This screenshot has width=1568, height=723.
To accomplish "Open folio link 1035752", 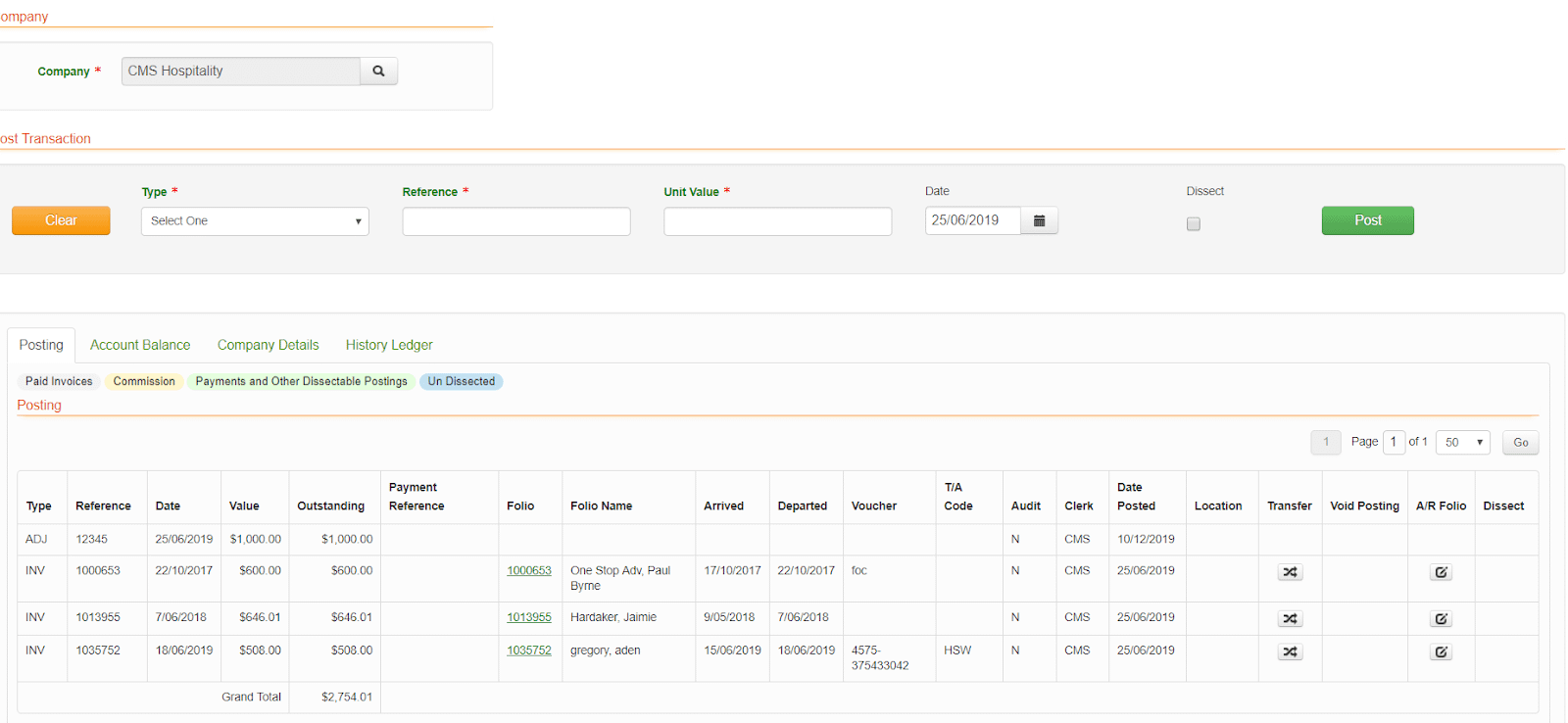I will coord(528,651).
